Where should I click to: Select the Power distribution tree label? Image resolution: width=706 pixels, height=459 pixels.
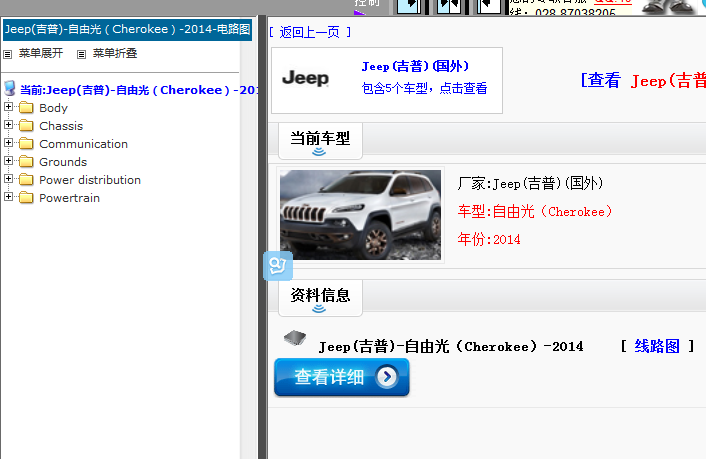90,180
